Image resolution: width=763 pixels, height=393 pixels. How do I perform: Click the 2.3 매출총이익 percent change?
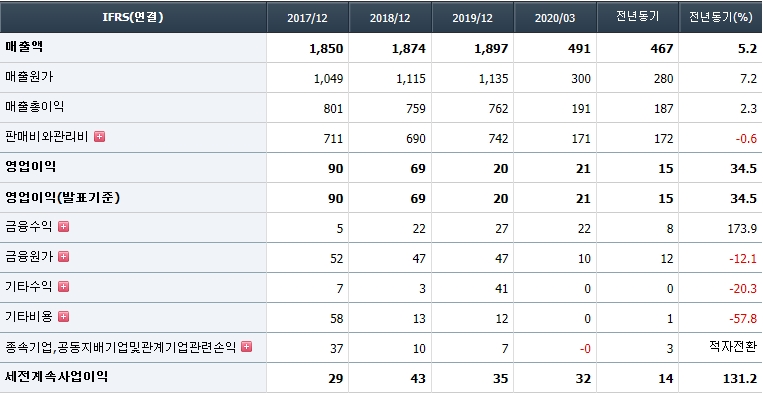point(748,108)
